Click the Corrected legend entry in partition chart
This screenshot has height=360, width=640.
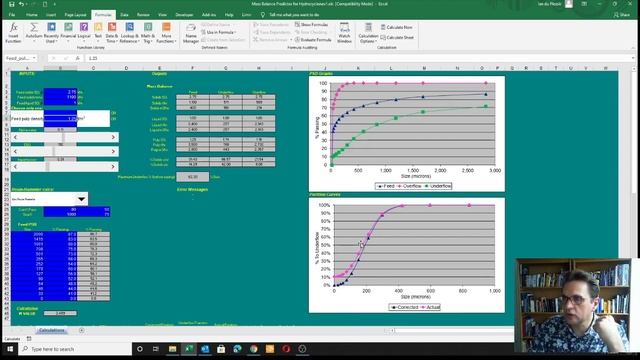[404, 307]
